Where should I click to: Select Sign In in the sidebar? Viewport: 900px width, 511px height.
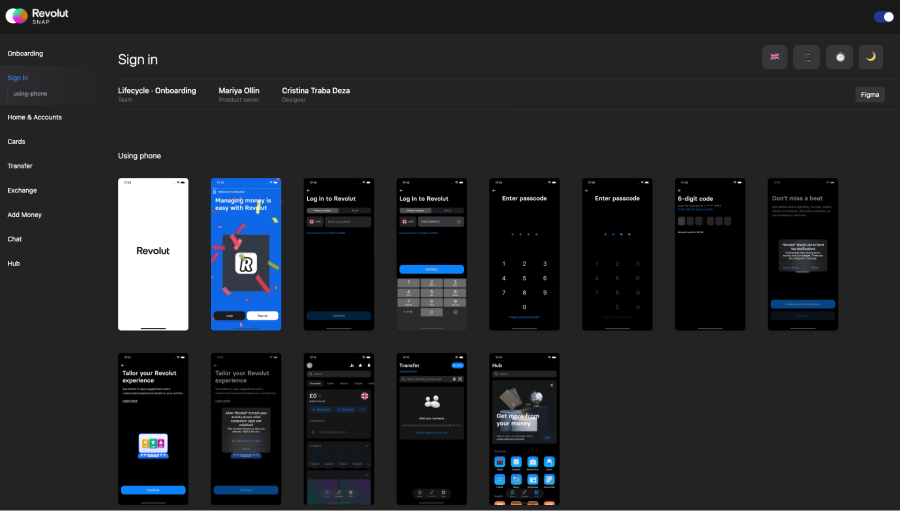[18, 78]
